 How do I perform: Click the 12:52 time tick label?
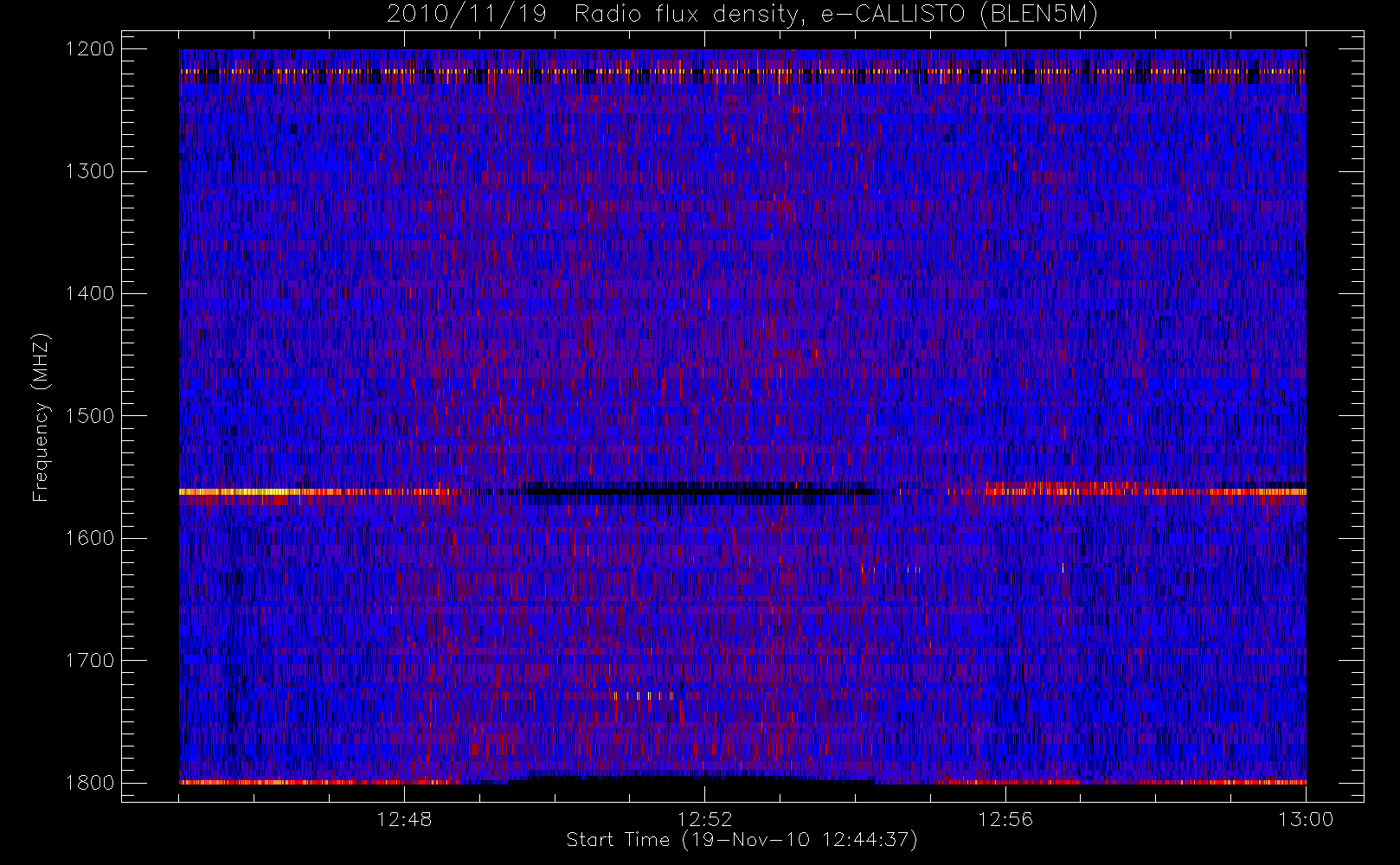(704, 819)
